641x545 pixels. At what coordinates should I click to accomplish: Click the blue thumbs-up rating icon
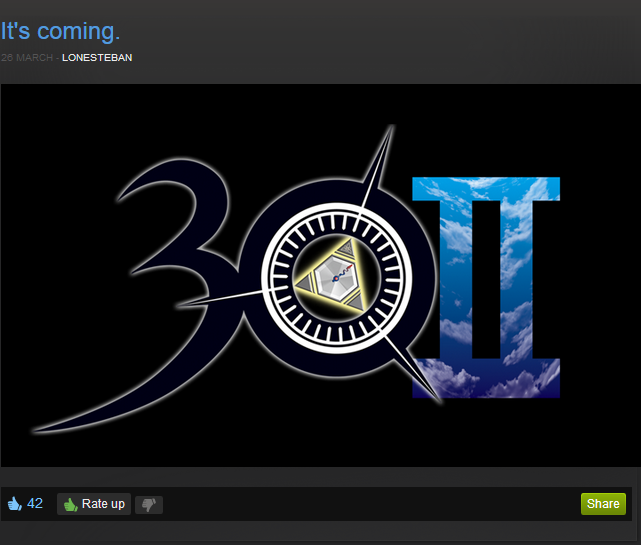pyautogui.click(x=15, y=504)
